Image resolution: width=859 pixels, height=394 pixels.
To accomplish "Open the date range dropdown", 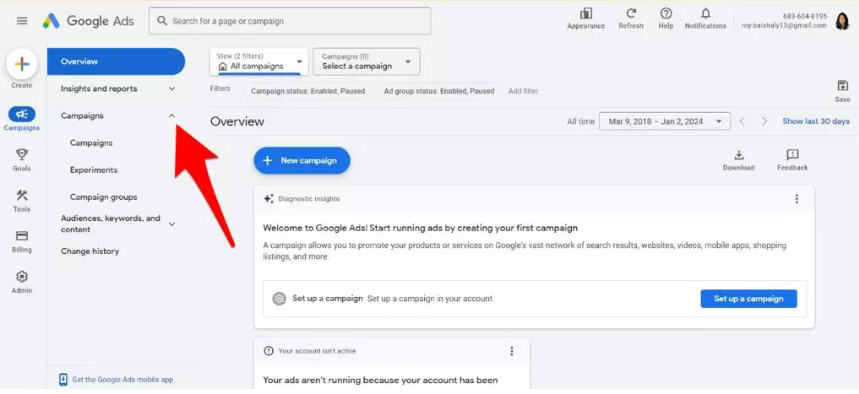I will click(665, 122).
